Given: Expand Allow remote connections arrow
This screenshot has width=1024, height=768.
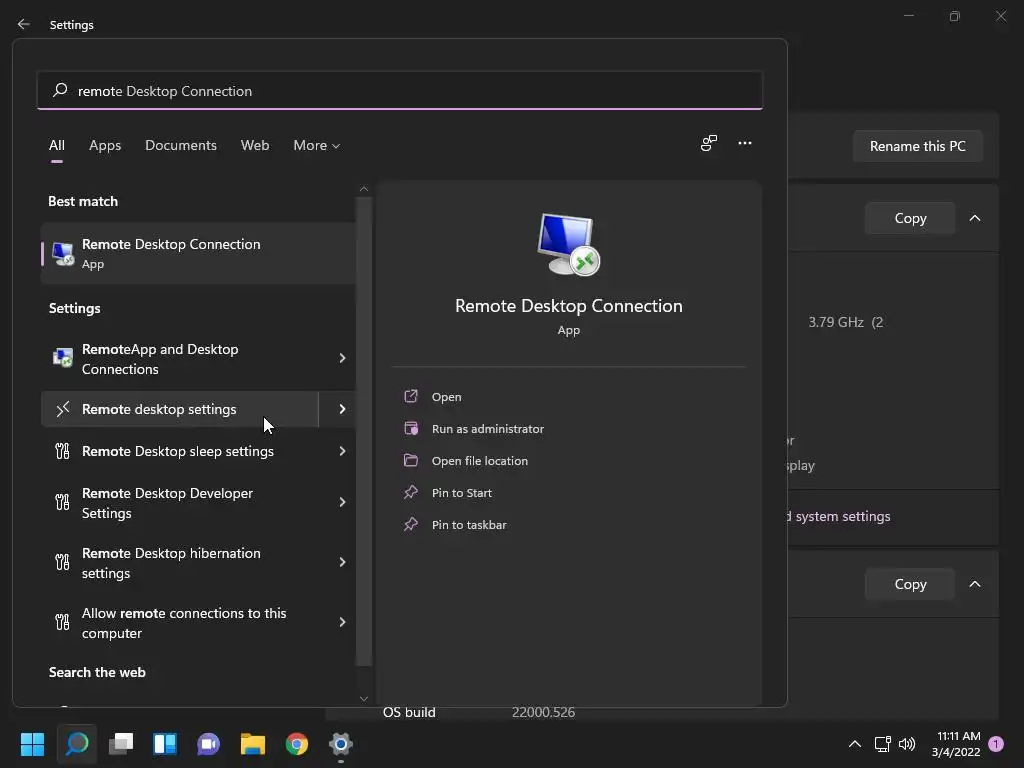Looking at the screenshot, I should tap(342, 622).
